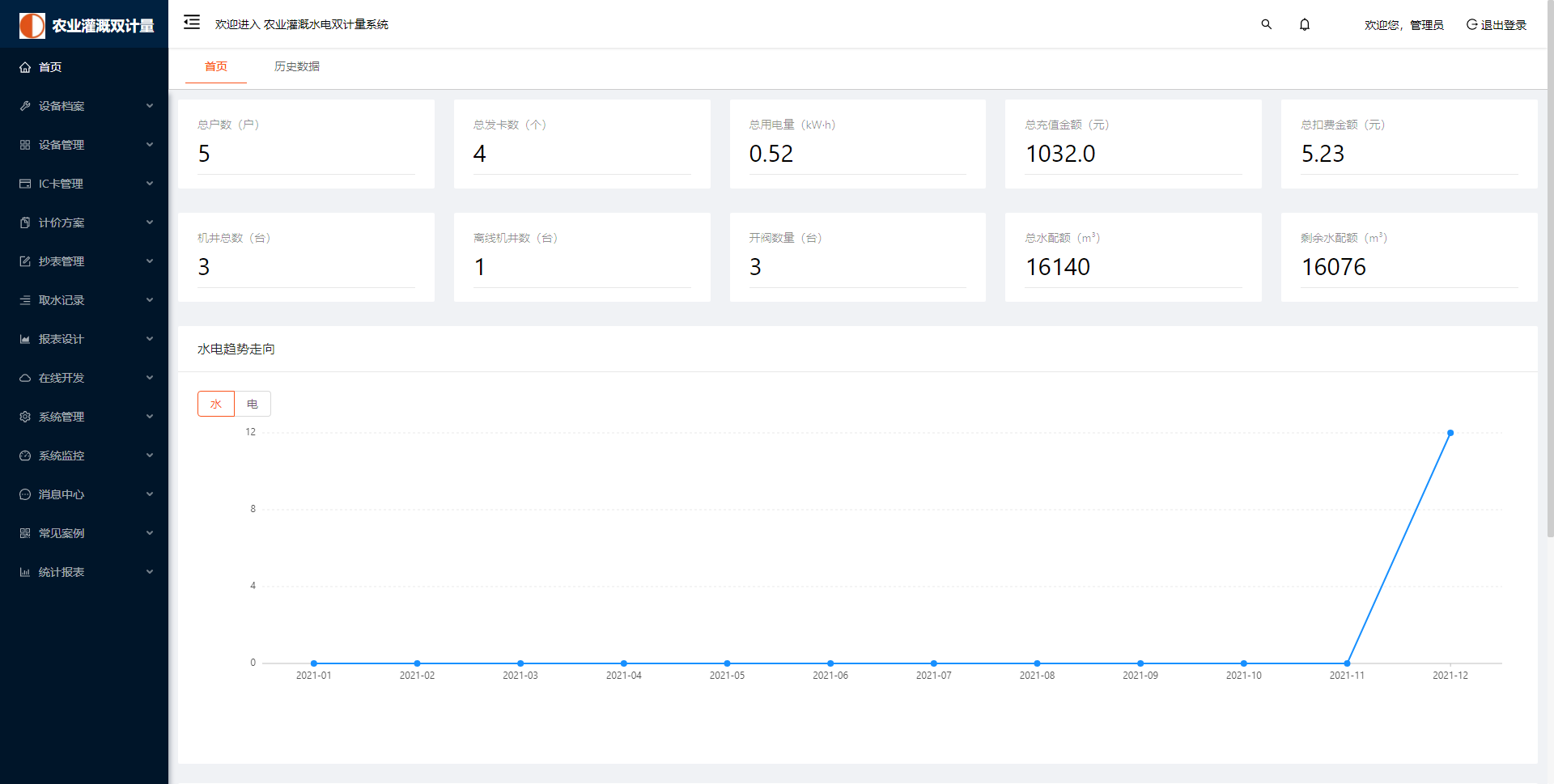
Task: Click the orange app logo
Action: point(32,25)
